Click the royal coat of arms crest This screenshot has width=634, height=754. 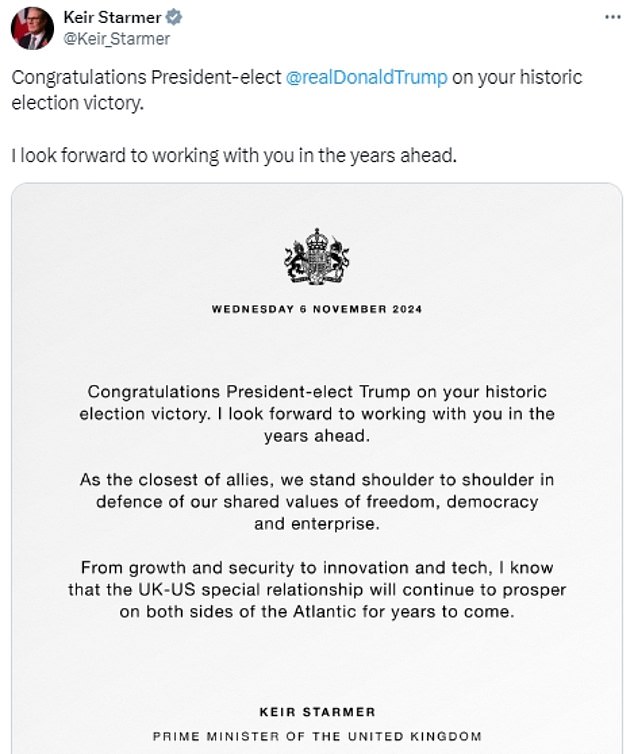pyautogui.click(x=317, y=257)
